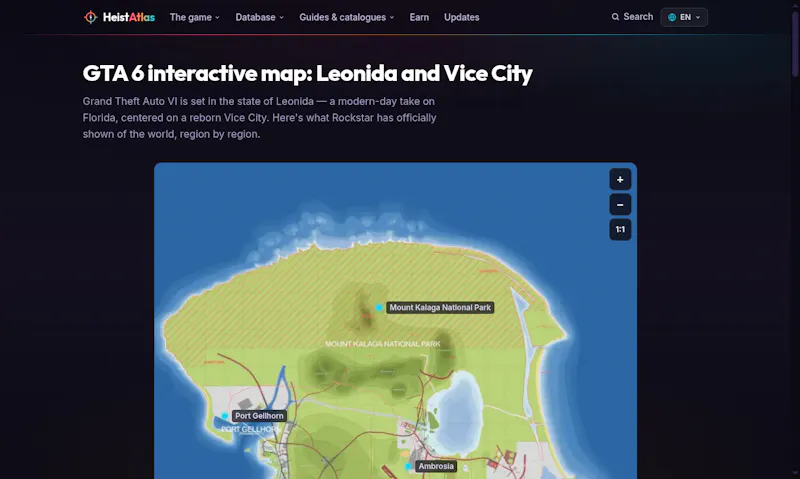Select the Ambrosia marker dot
The height and width of the screenshot is (479, 800).
click(x=408, y=466)
